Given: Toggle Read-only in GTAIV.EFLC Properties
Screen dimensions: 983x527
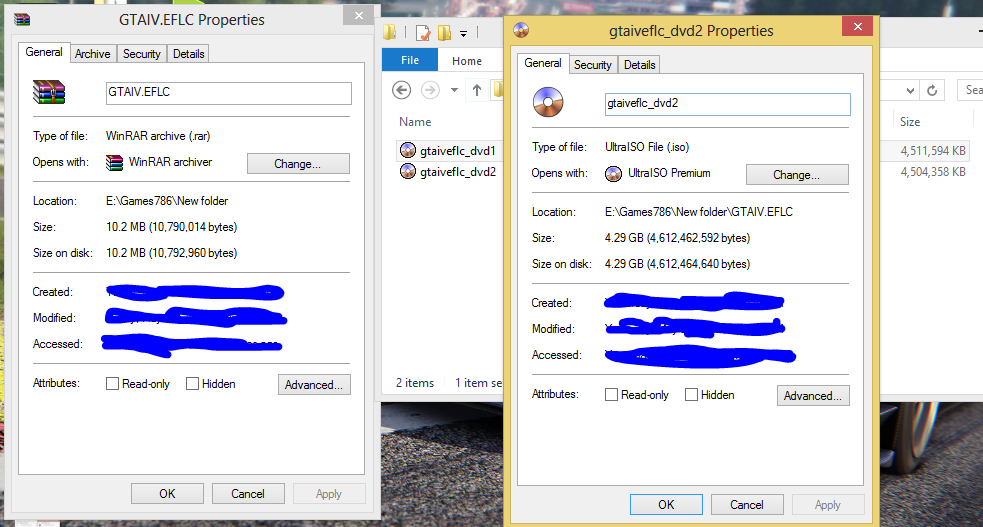Looking at the screenshot, I should (112, 384).
